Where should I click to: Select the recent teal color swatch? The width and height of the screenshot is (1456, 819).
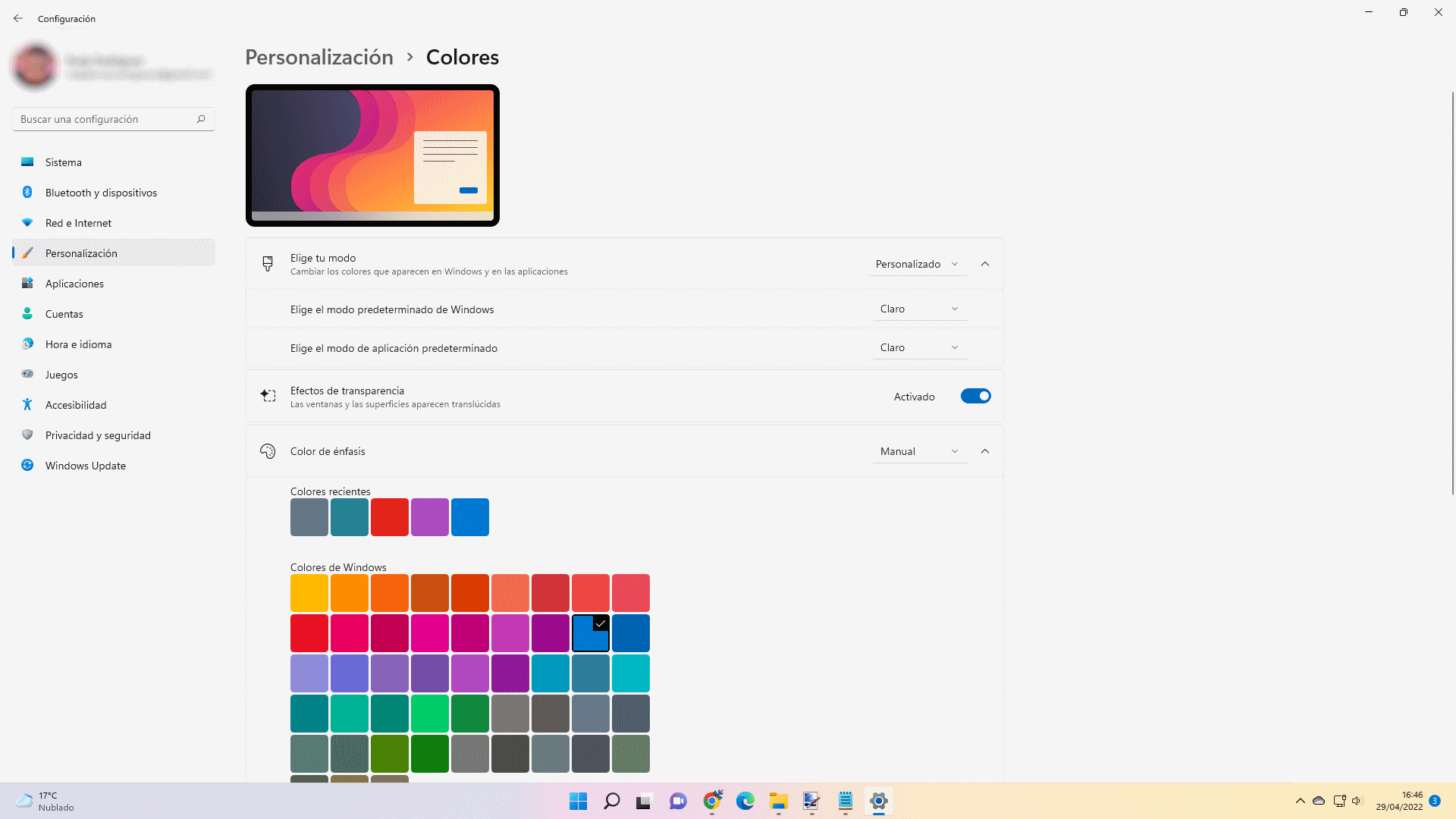point(350,517)
